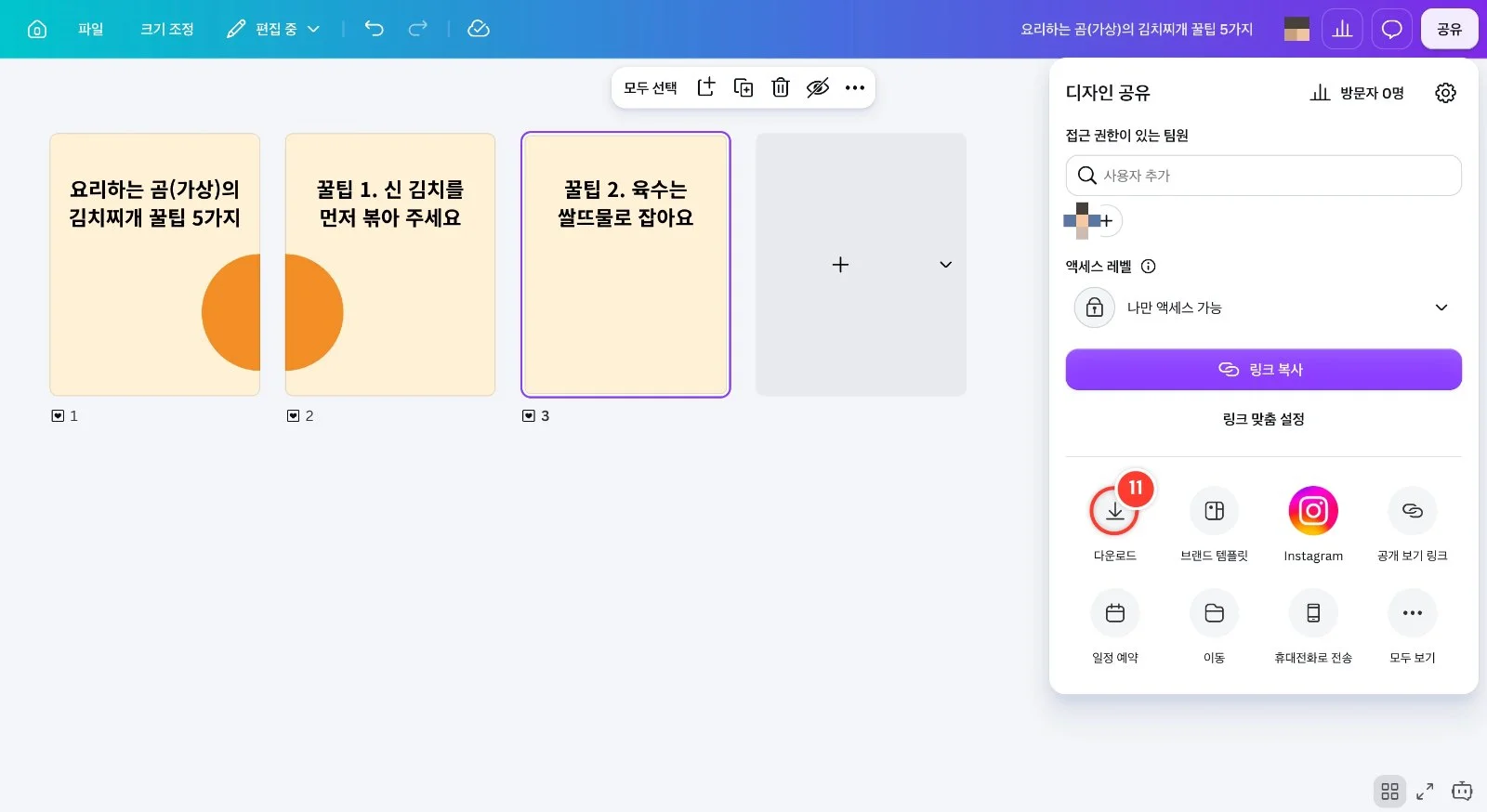Add a blank page with plus card
The height and width of the screenshot is (812, 1487).
(x=840, y=265)
